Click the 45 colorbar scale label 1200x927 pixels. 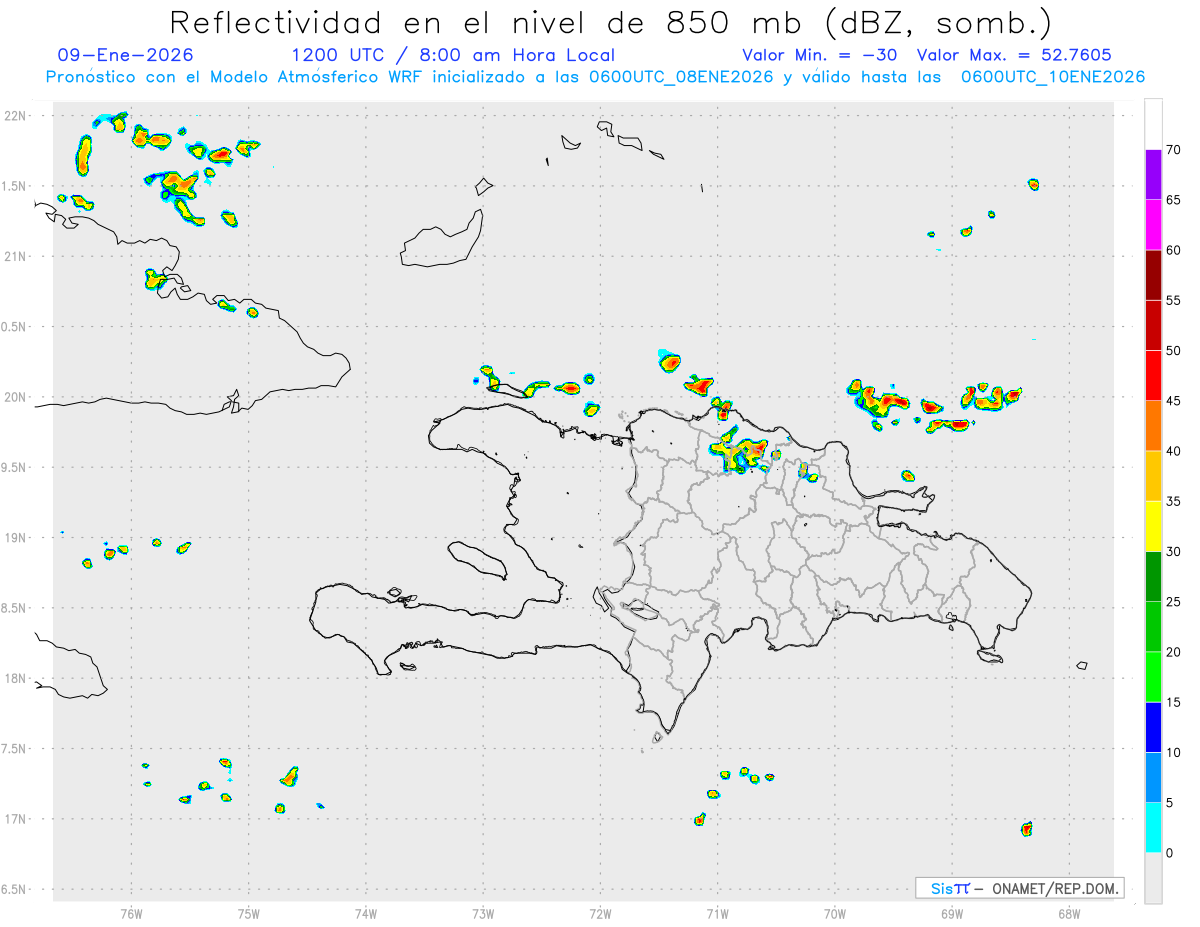[1174, 401]
